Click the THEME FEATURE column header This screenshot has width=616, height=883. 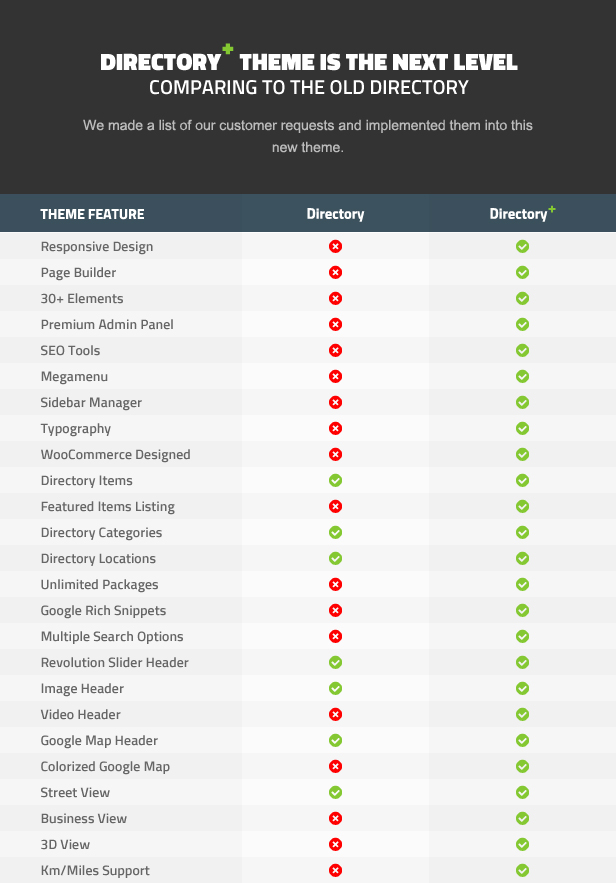[x=92, y=214]
